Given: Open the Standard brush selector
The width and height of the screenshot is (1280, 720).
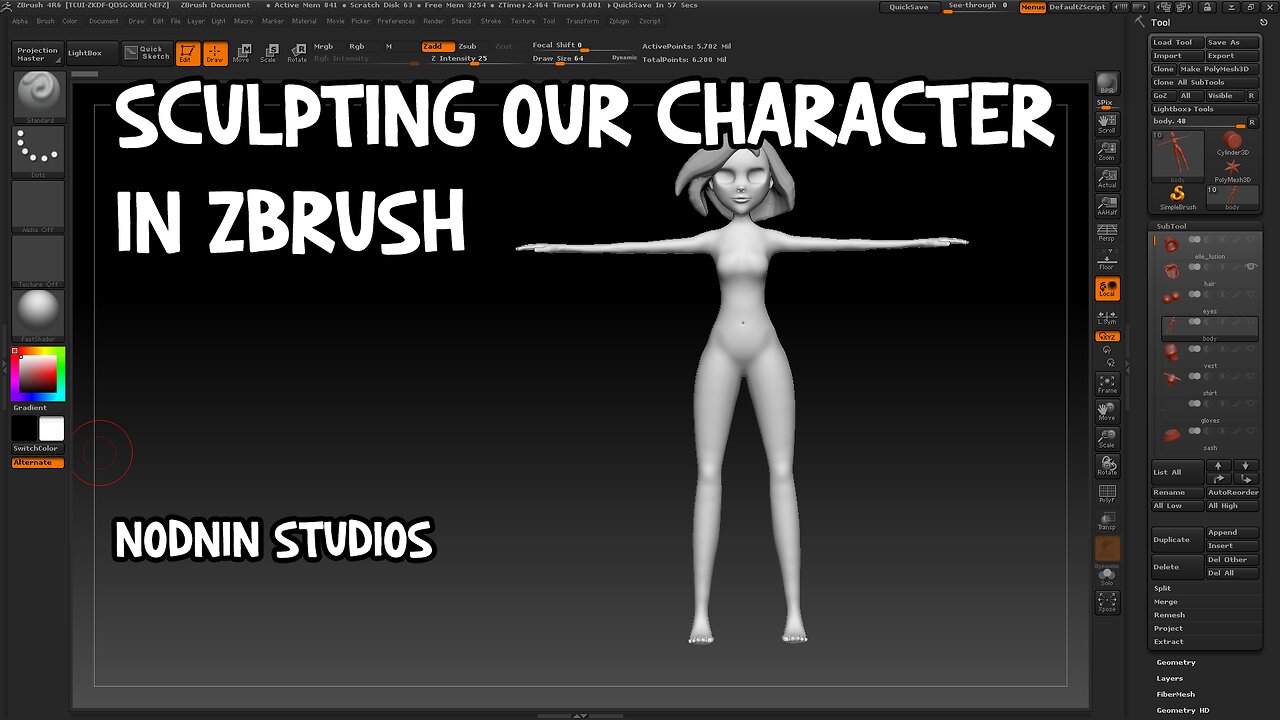Looking at the screenshot, I should point(39,98).
